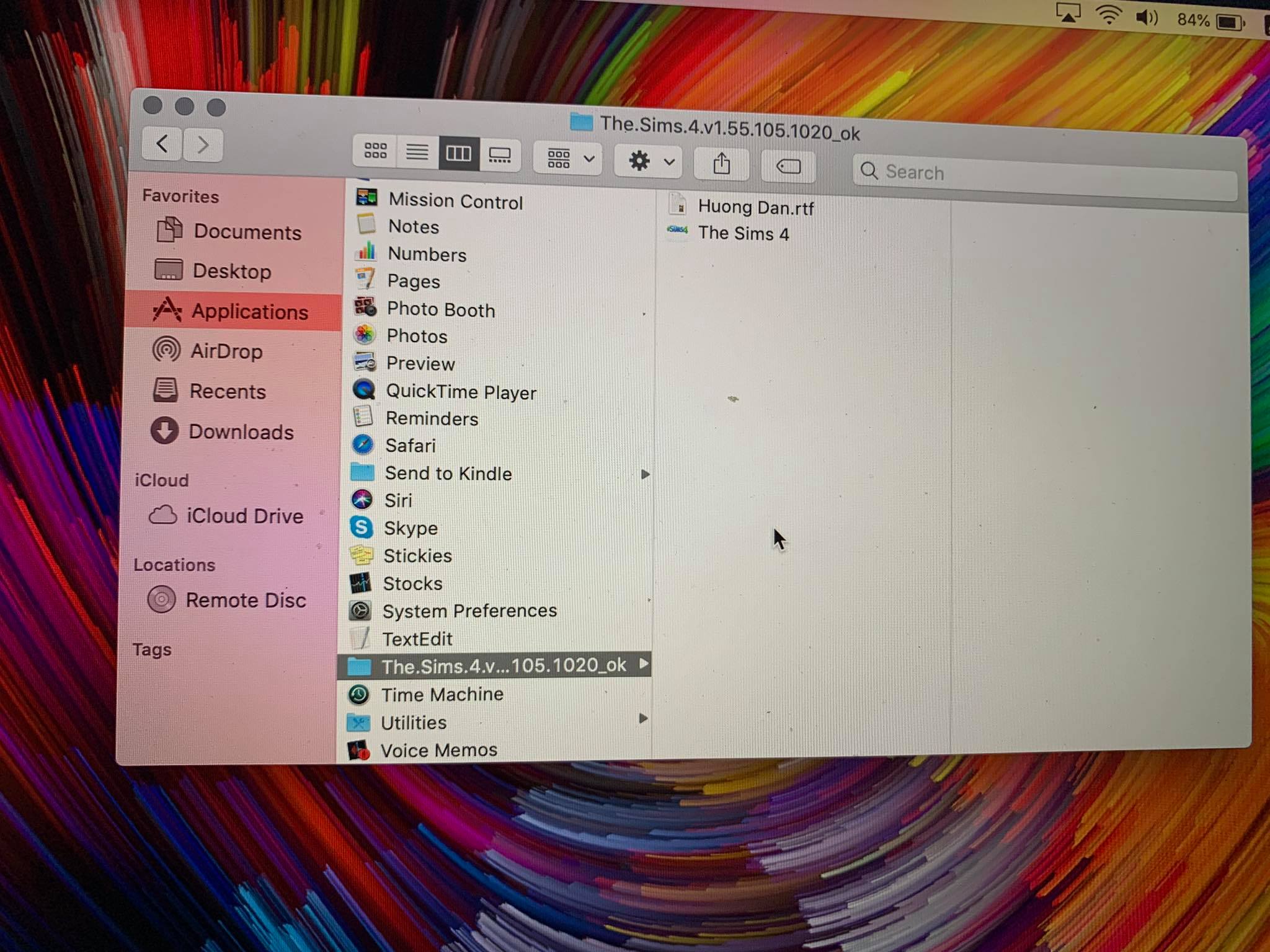
Task: Expand the Send to Kindle folder arrow
Action: click(645, 474)
